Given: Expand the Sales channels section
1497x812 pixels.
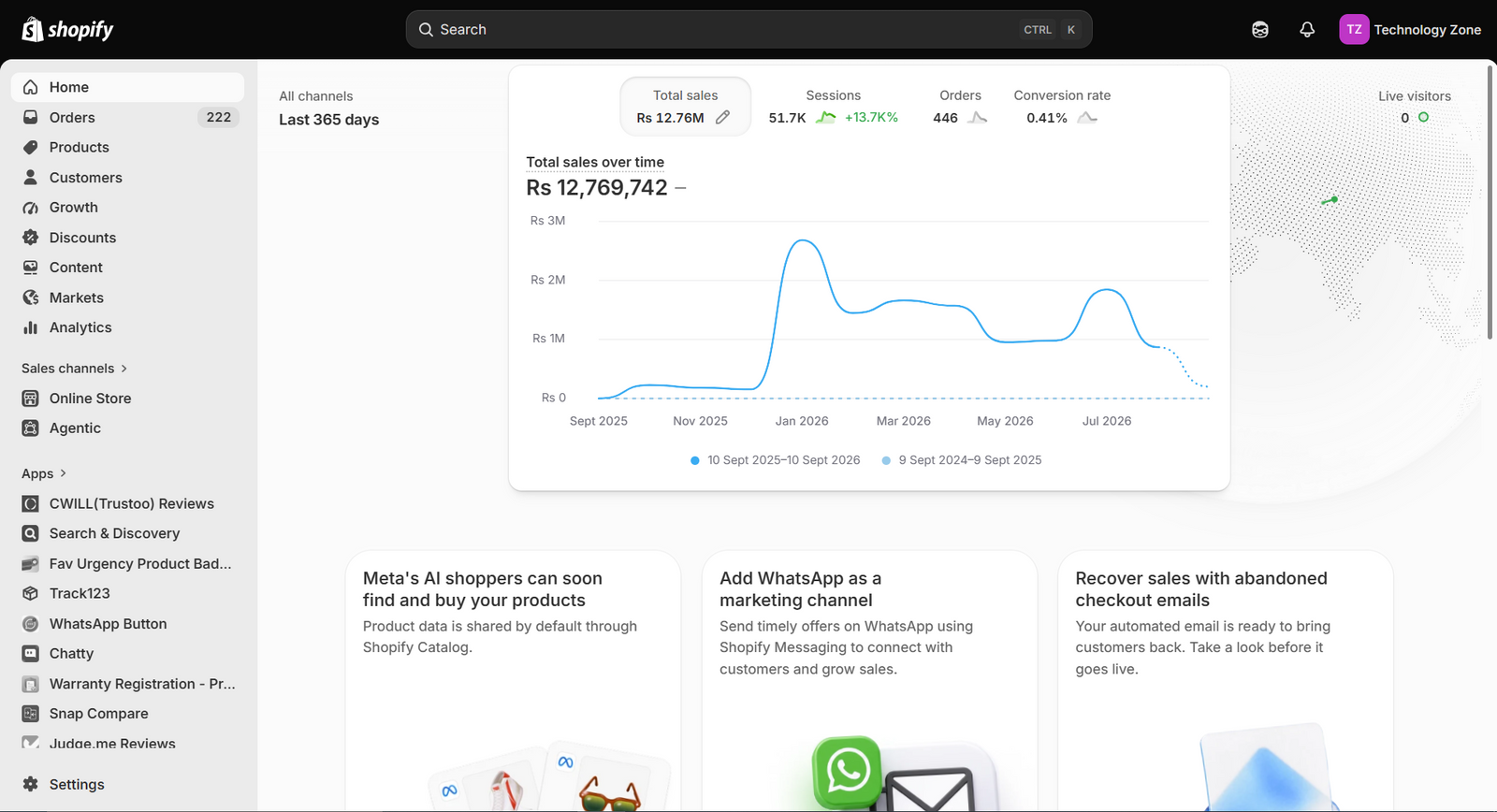Looking at the screenshot, I should [75, 369].
